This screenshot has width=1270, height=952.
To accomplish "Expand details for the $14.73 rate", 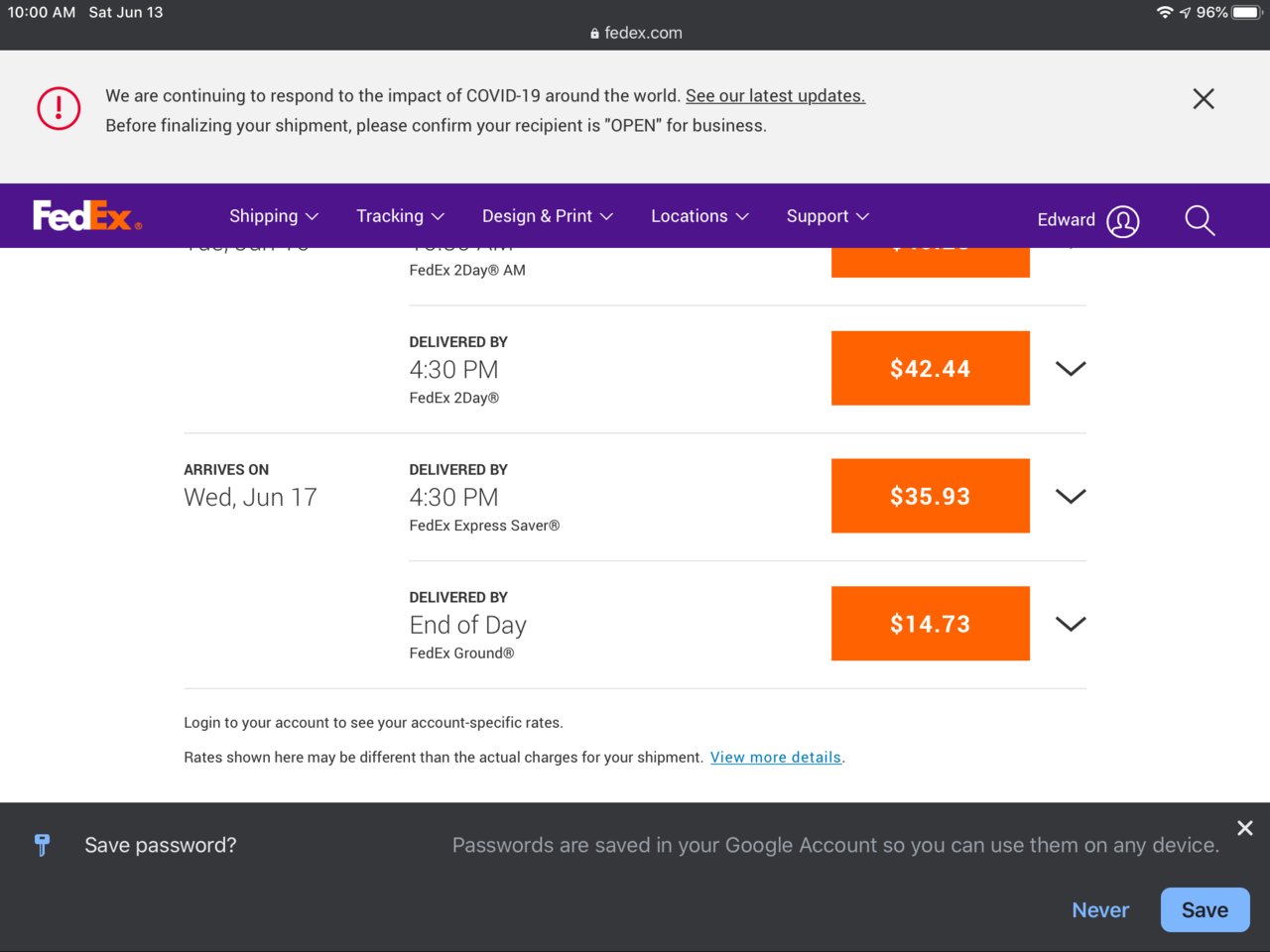I will pyautogui.click(x=1071, y=624).
